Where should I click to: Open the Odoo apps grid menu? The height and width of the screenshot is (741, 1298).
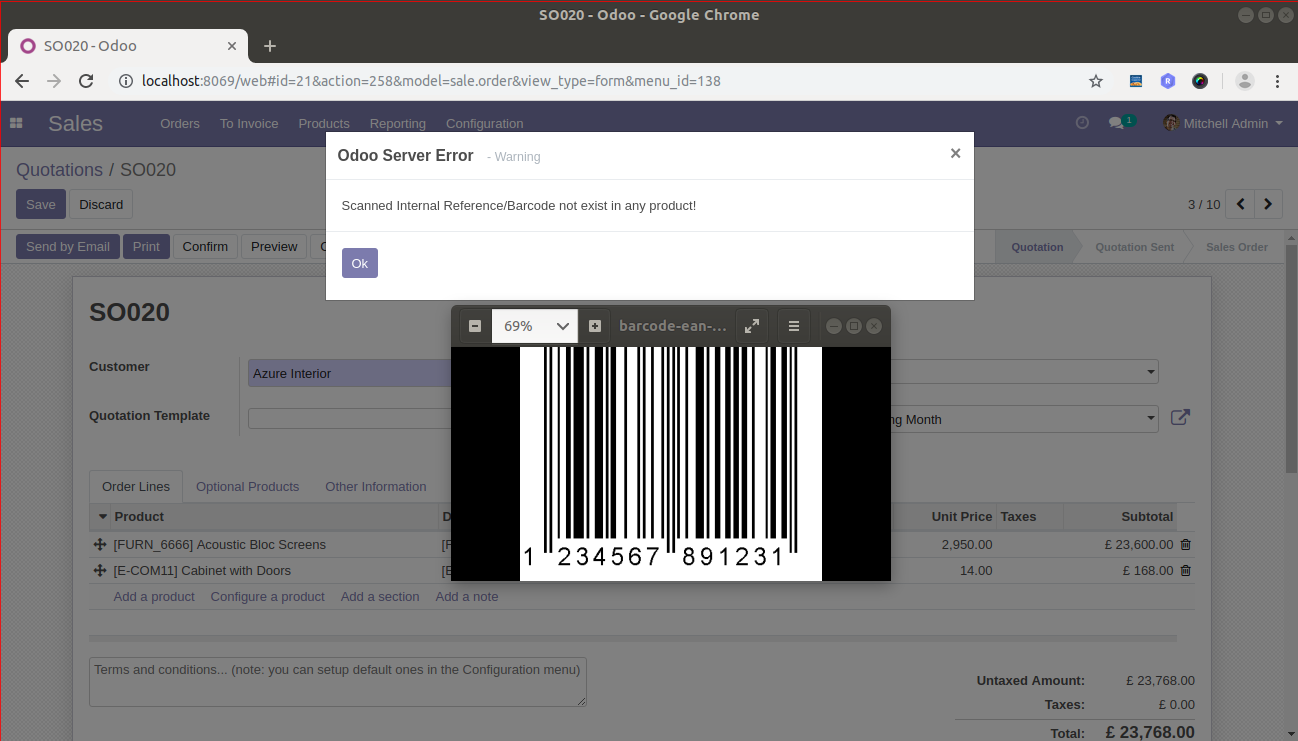point(16,123)
